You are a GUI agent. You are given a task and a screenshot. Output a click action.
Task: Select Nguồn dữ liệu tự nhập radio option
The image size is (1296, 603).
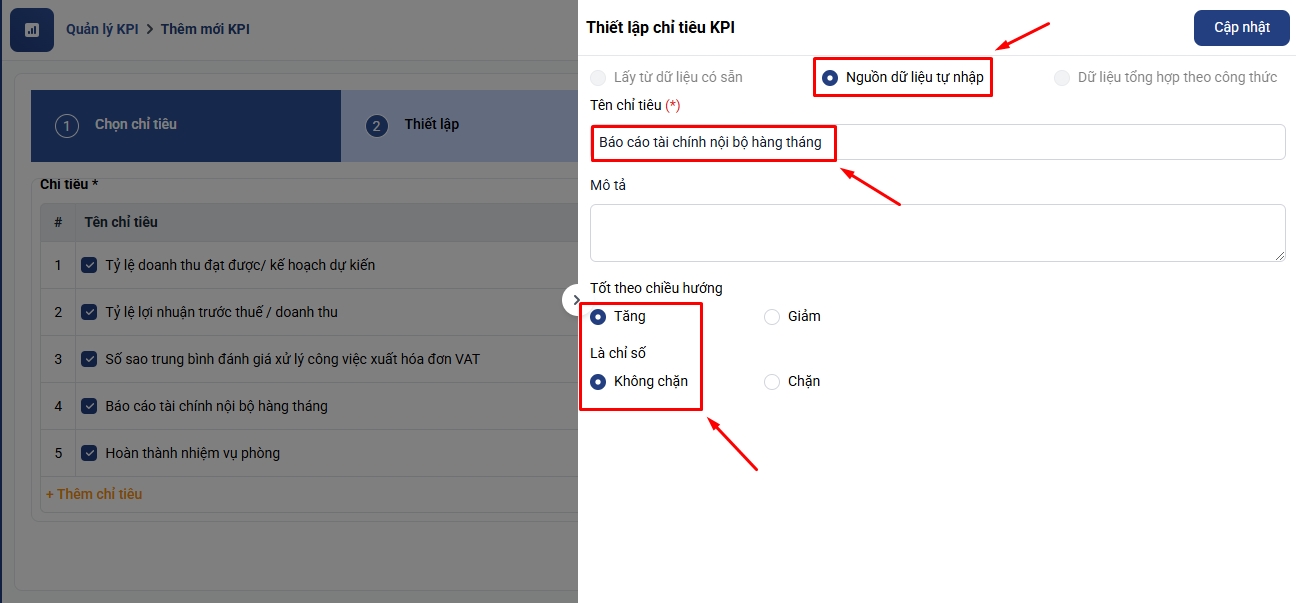[830, 78]
